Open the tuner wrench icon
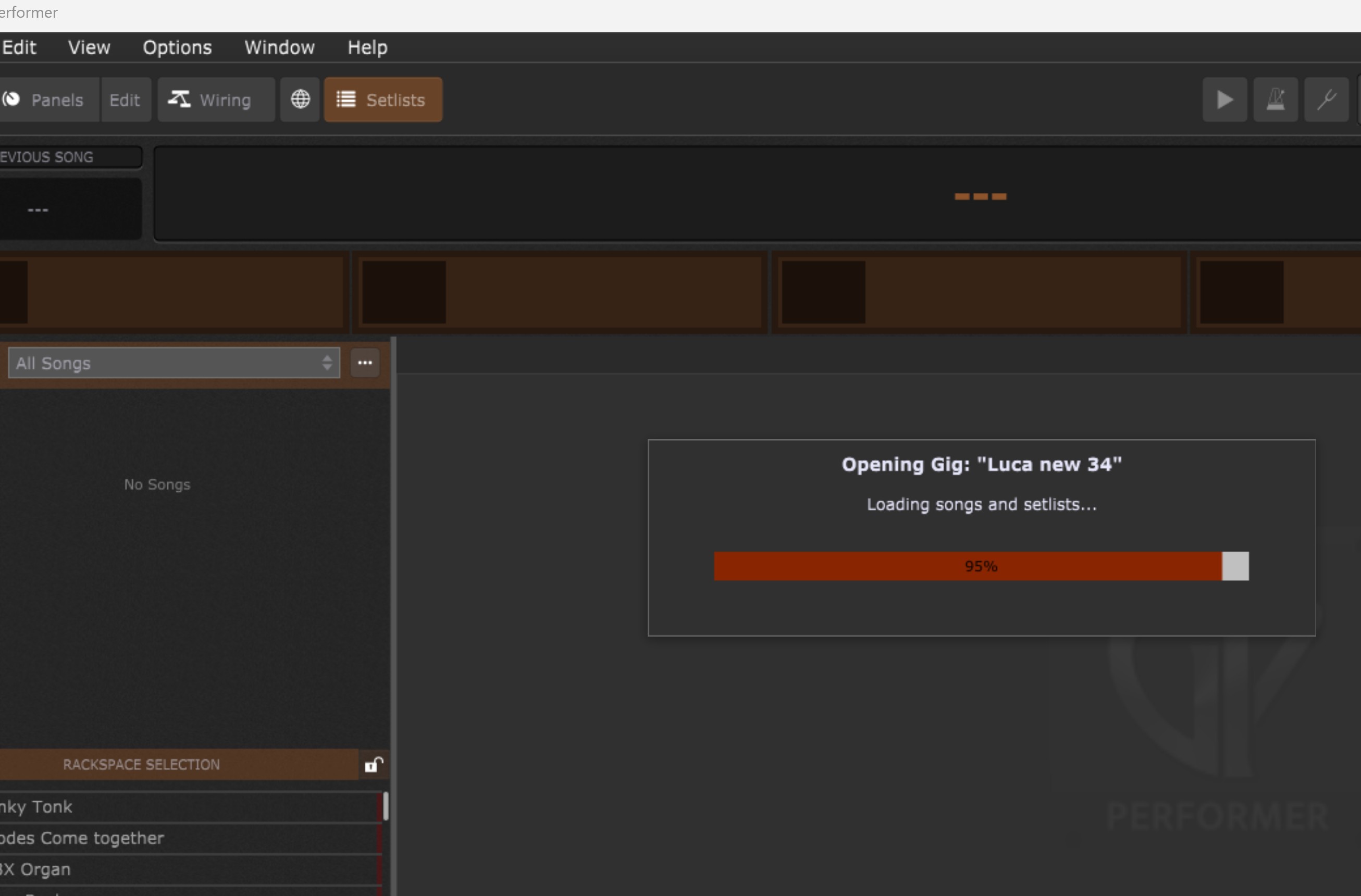Viewport: 1361px width, 896px height. coord(1326,100)
